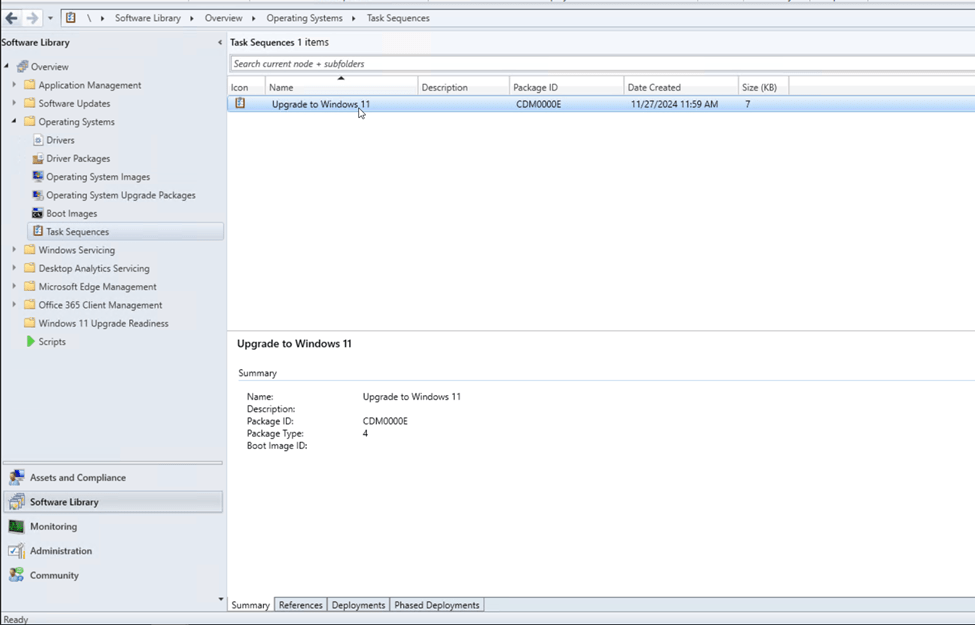The image size is (975, 625).
Task: Select the Upgrade to Windows 11 row
Action: click(x=320, y=104)
